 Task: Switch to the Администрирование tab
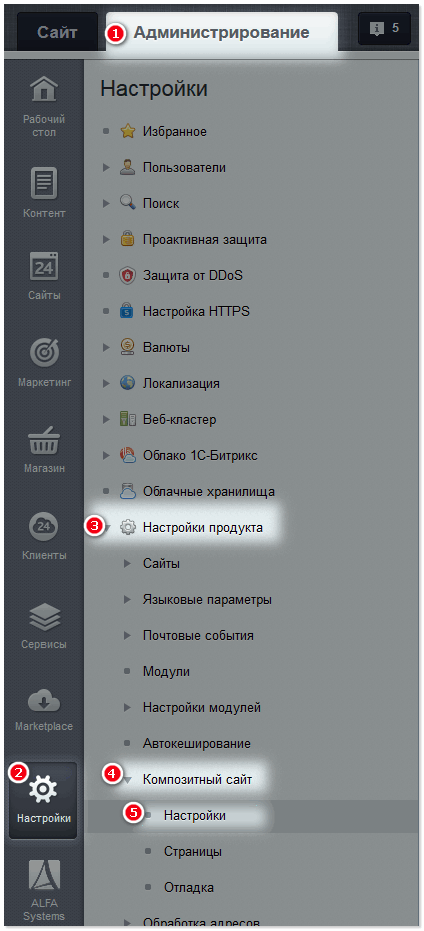[222, 32]
